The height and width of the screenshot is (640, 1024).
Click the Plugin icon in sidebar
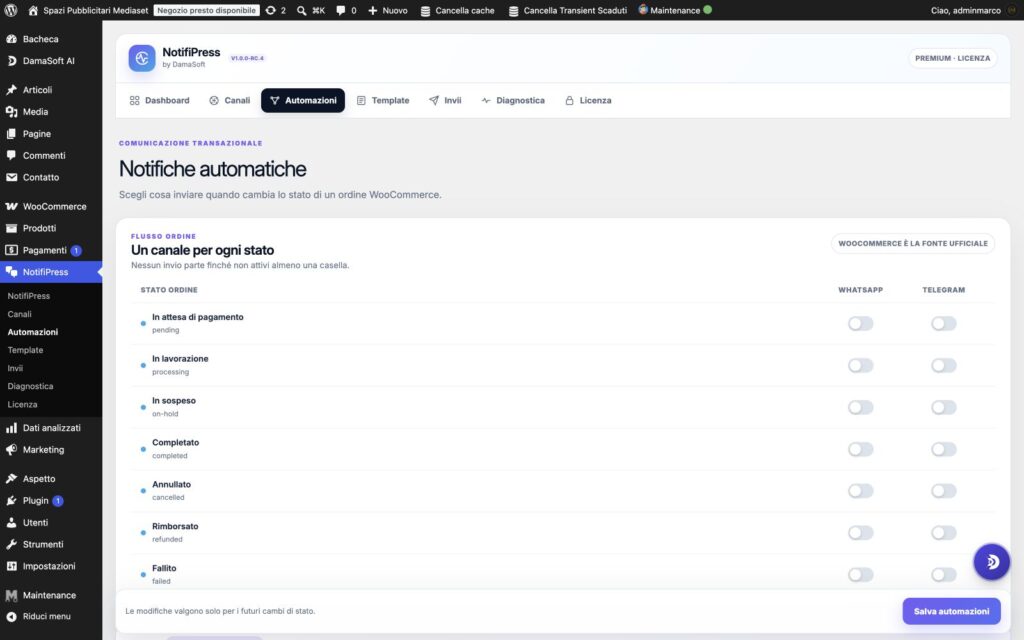(11, 501)
